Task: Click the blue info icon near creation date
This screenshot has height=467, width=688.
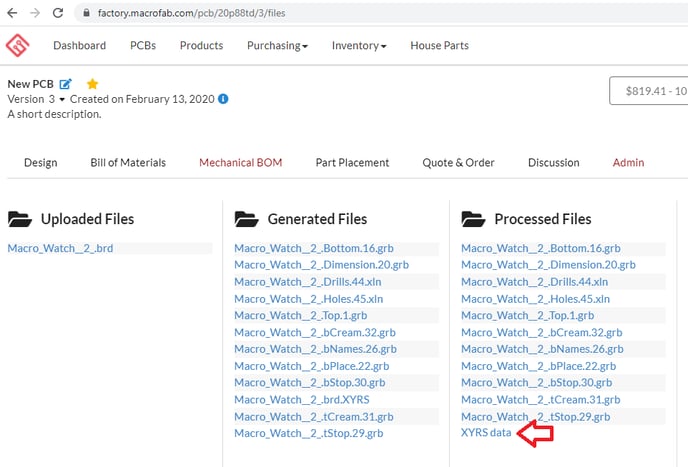Action: click(223, 99)
